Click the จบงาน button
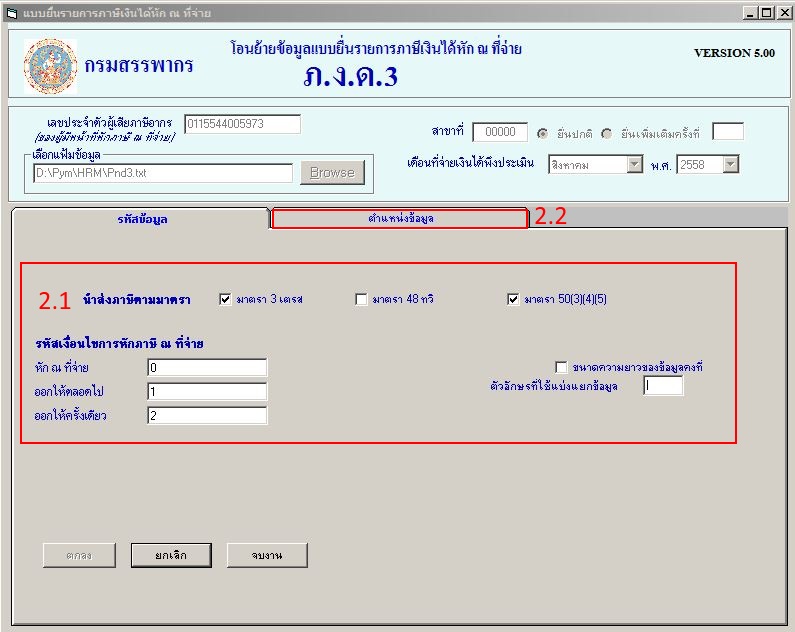Screen dimensions: 795x632 (x=266, y=555)
